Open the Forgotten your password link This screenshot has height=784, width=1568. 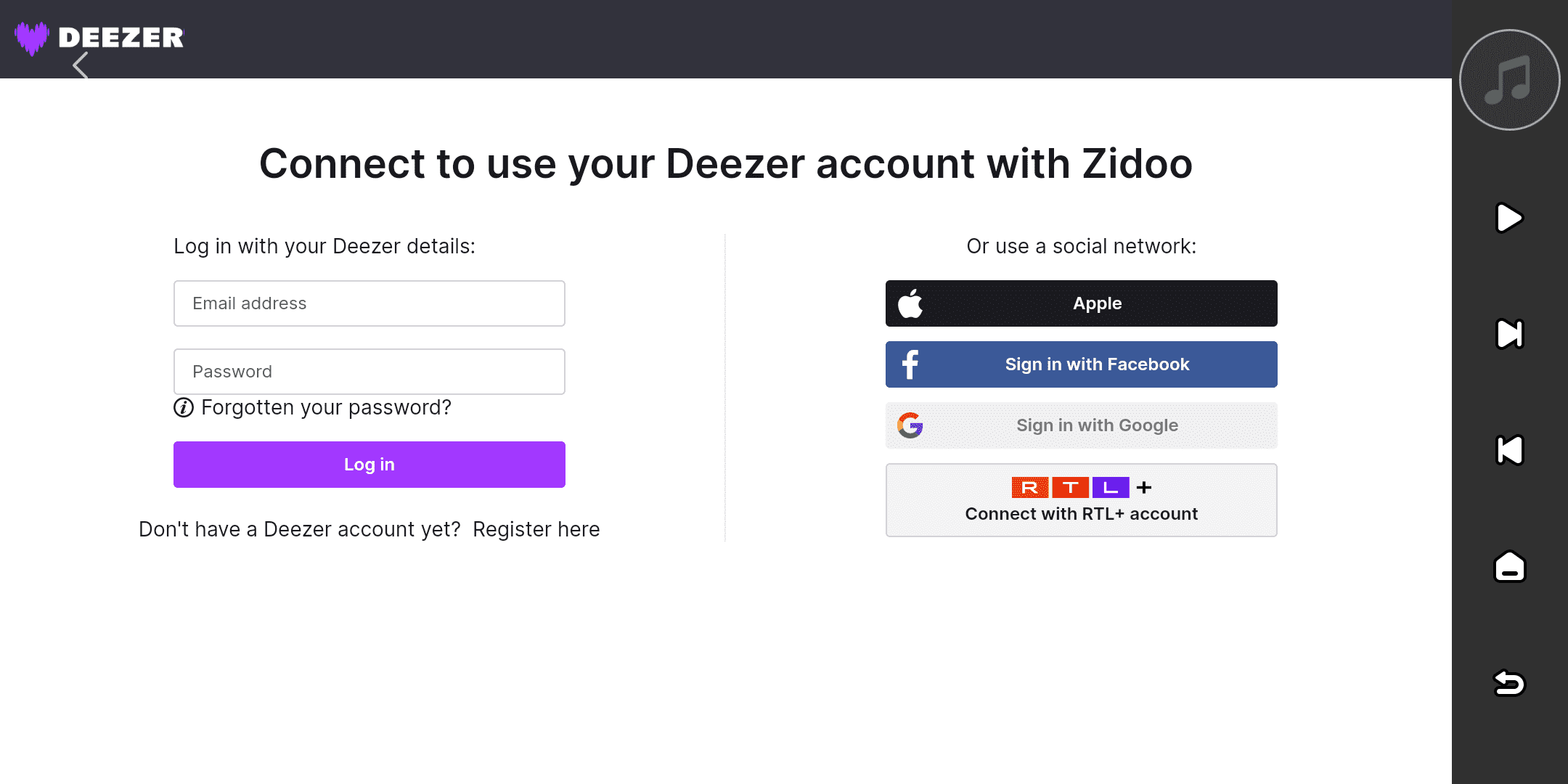click(326, 408)
